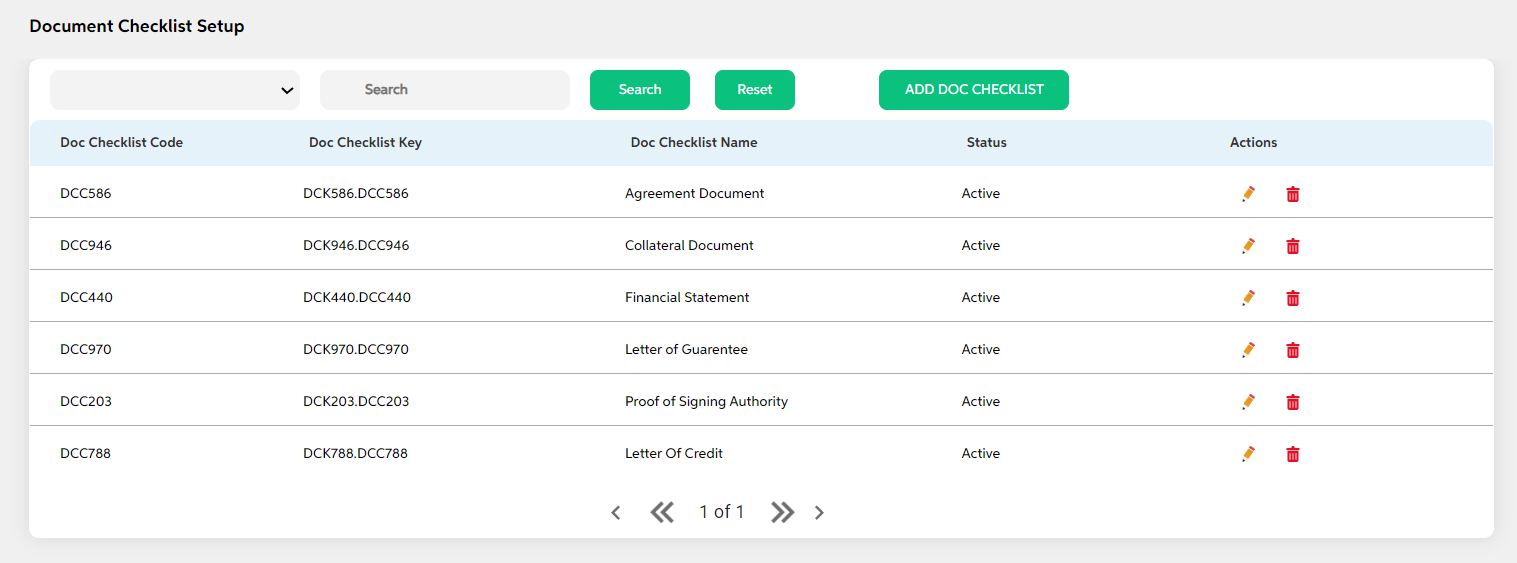
Task: Delete the Letter Of Credit row
Action: [1293, 454]
